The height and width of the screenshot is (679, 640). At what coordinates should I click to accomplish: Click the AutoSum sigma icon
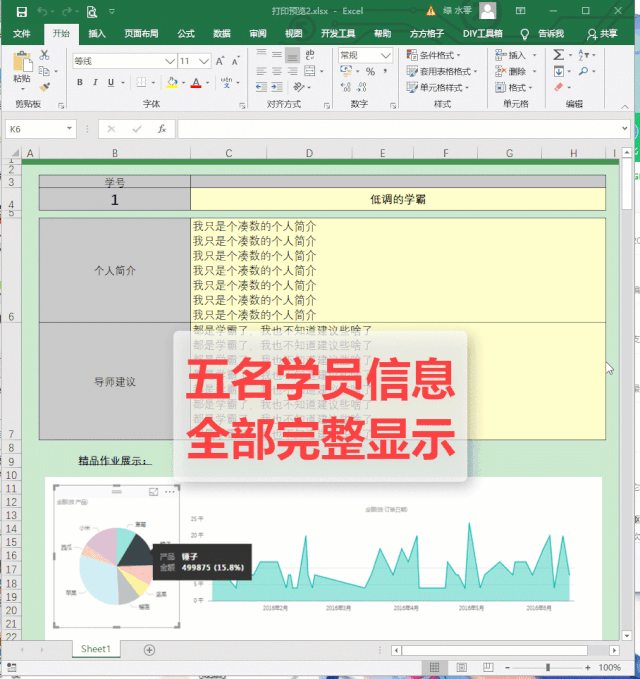pos(558,55)
